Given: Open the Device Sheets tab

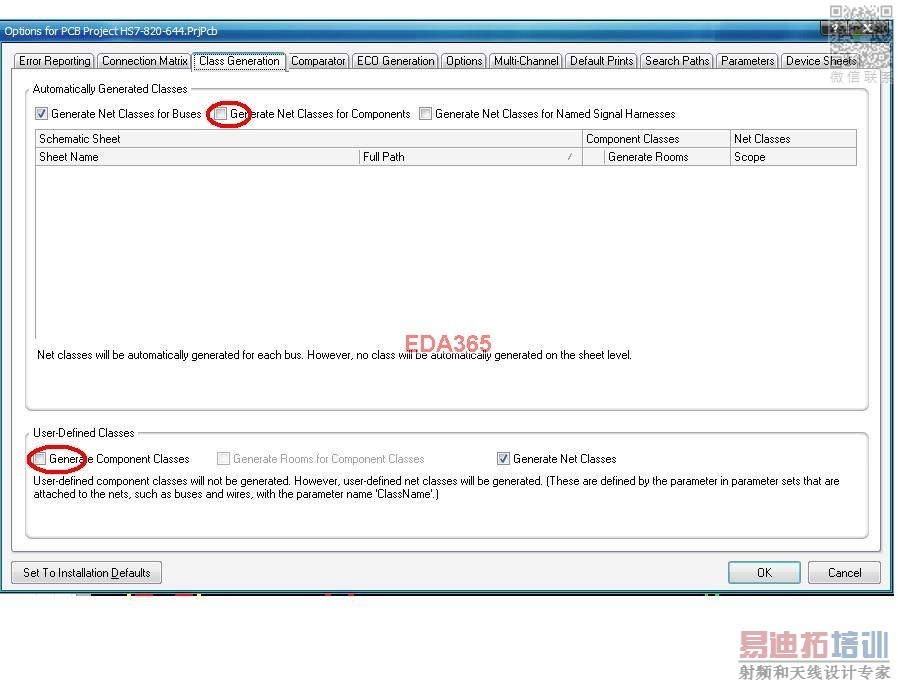Looking at the screenshot, I should (821, 61).
